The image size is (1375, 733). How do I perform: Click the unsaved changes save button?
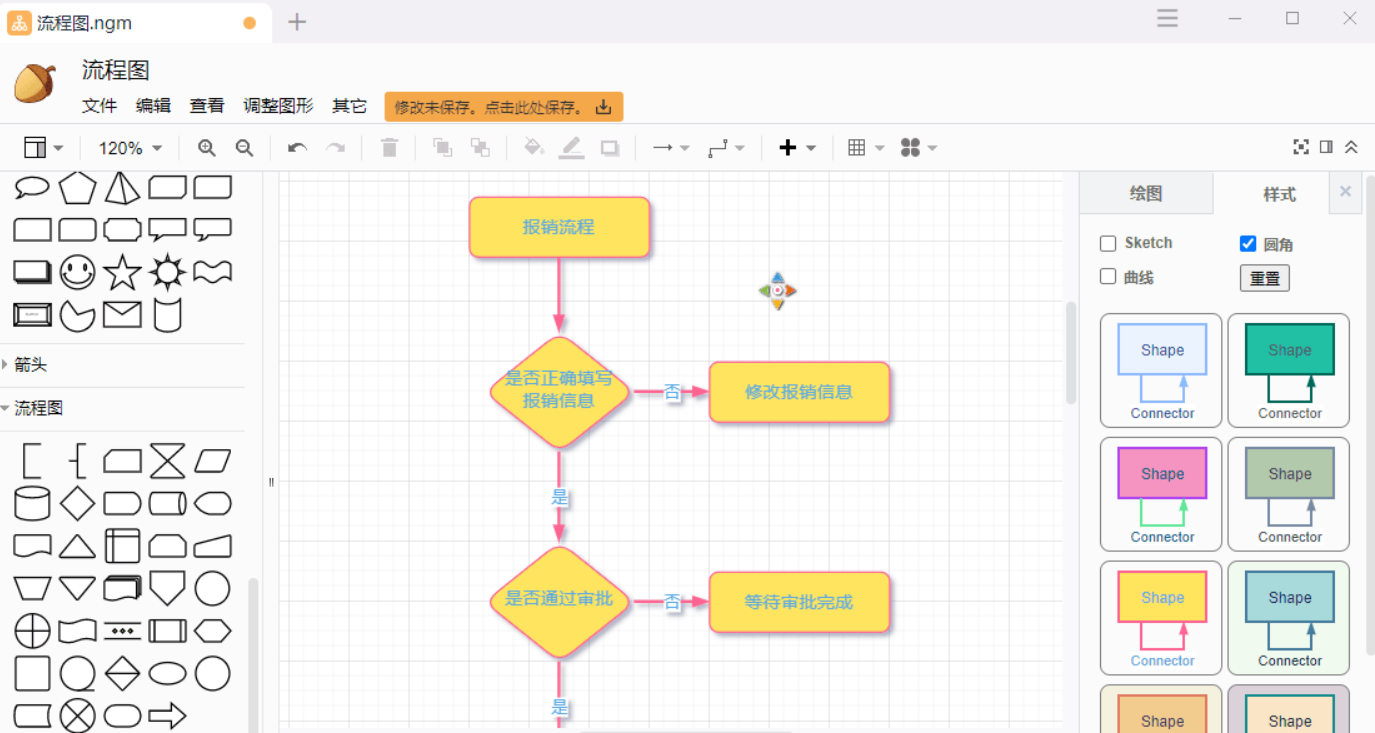point(504,107)
